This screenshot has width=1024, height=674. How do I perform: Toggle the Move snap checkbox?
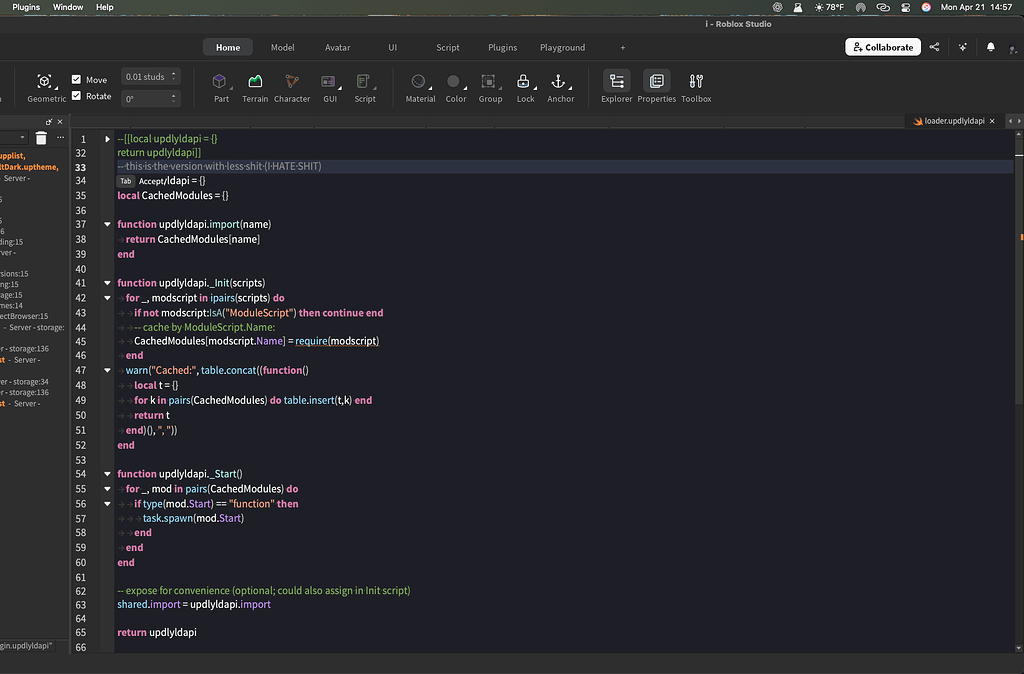click(75, 79)
